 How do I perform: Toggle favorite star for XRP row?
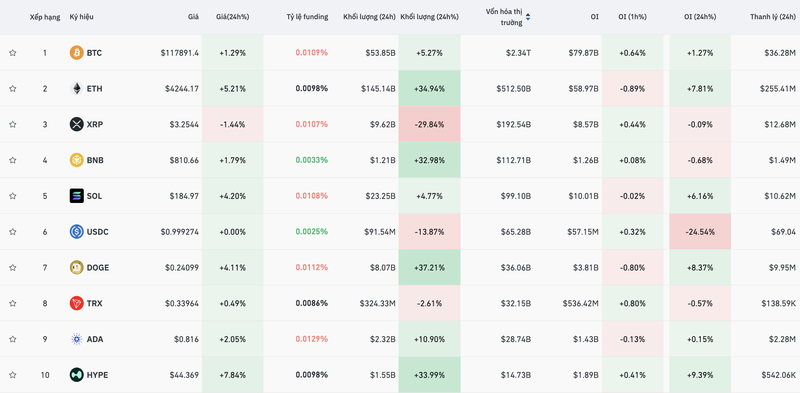(x=13, y=124)
